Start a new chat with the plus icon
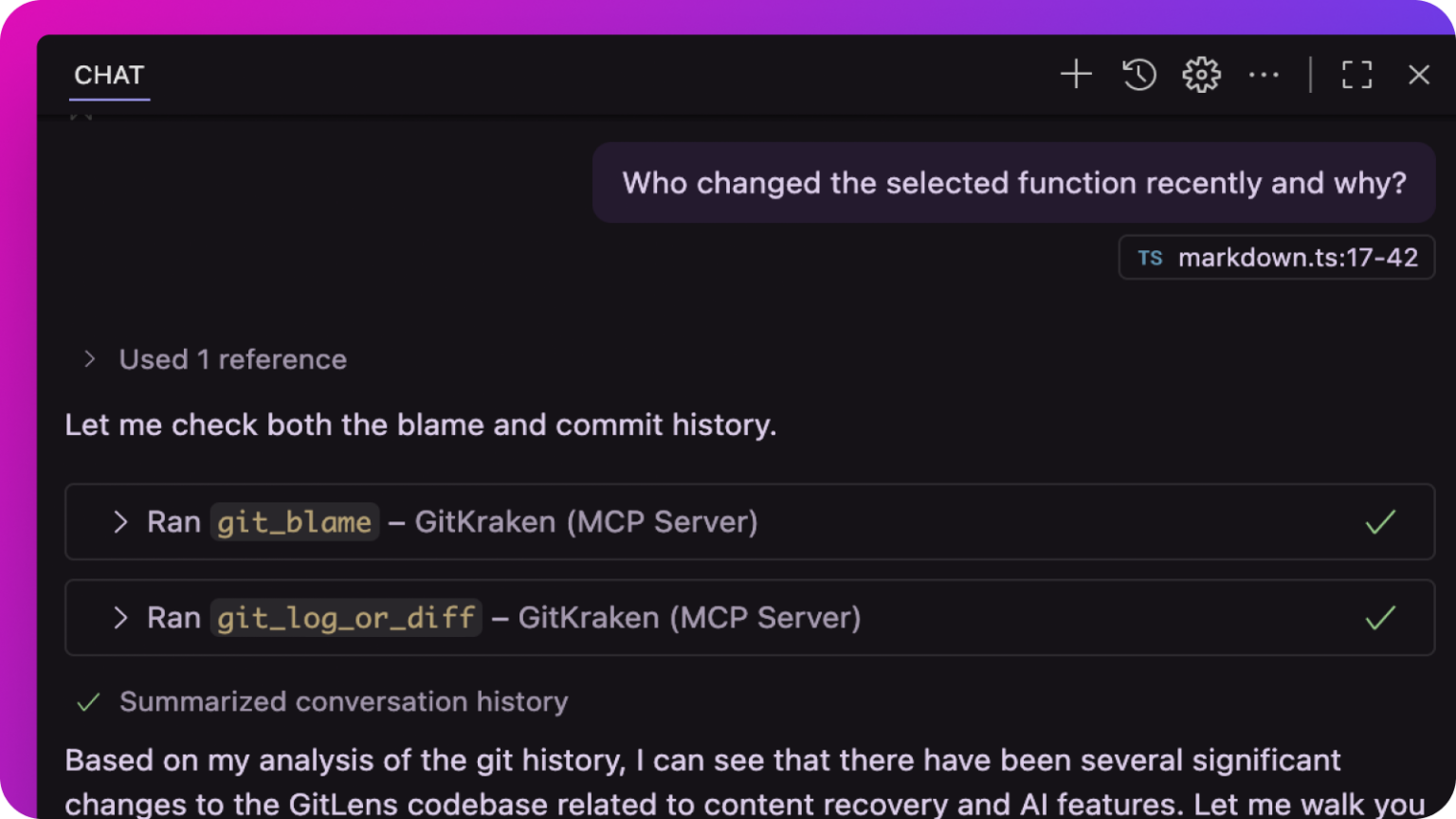The height and width of the screenshot is (819, 1456). pos(1076,74)
